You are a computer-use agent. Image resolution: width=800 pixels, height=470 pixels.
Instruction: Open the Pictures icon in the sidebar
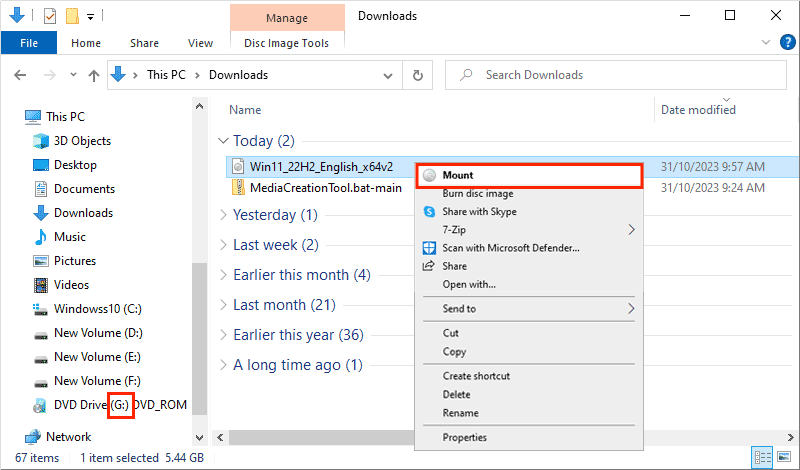(41, 261)
